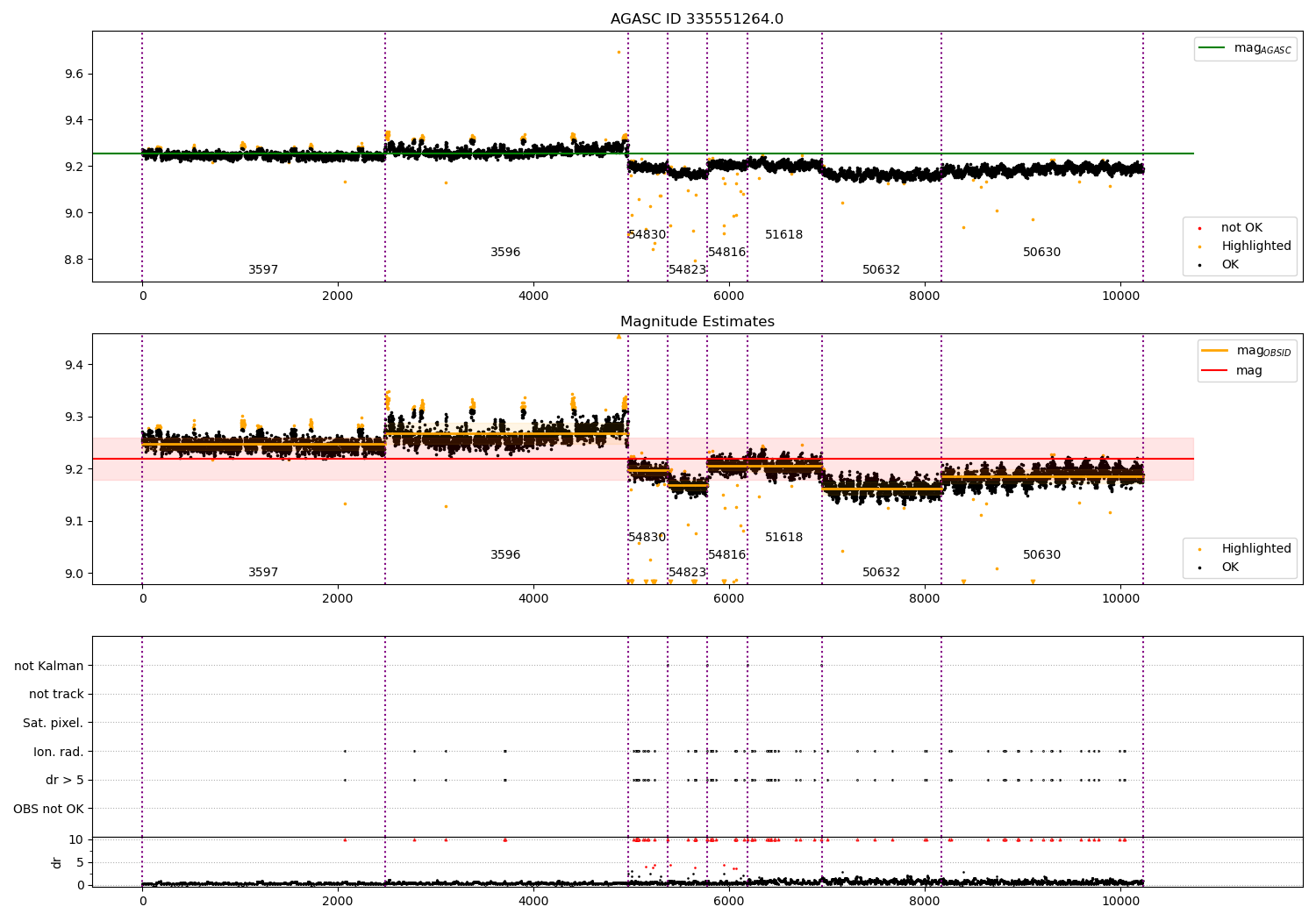Click obsid label 3597 in Magnitude Estimates plot
1316x921 pixels.
pos(263,573)
